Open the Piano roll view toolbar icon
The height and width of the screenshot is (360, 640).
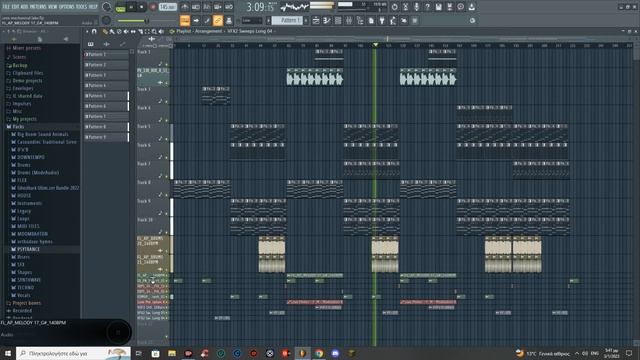click(327, 20)
